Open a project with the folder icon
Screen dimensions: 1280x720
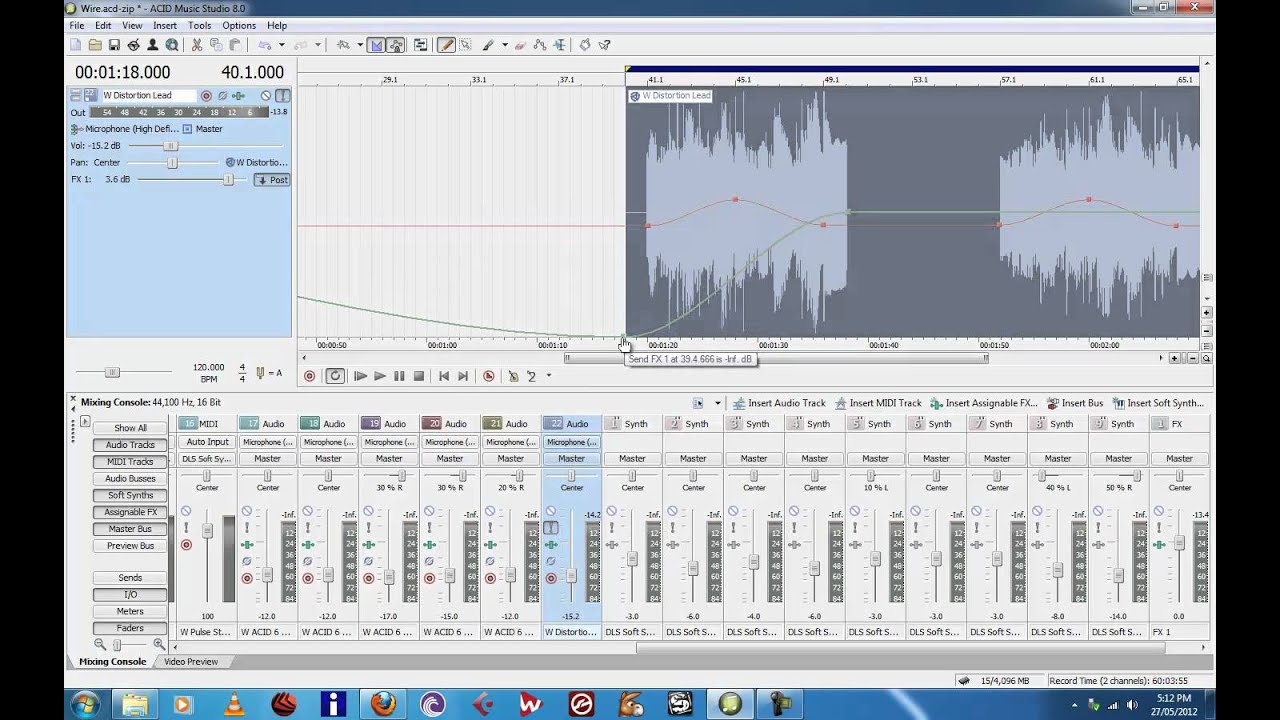point(95,45)
